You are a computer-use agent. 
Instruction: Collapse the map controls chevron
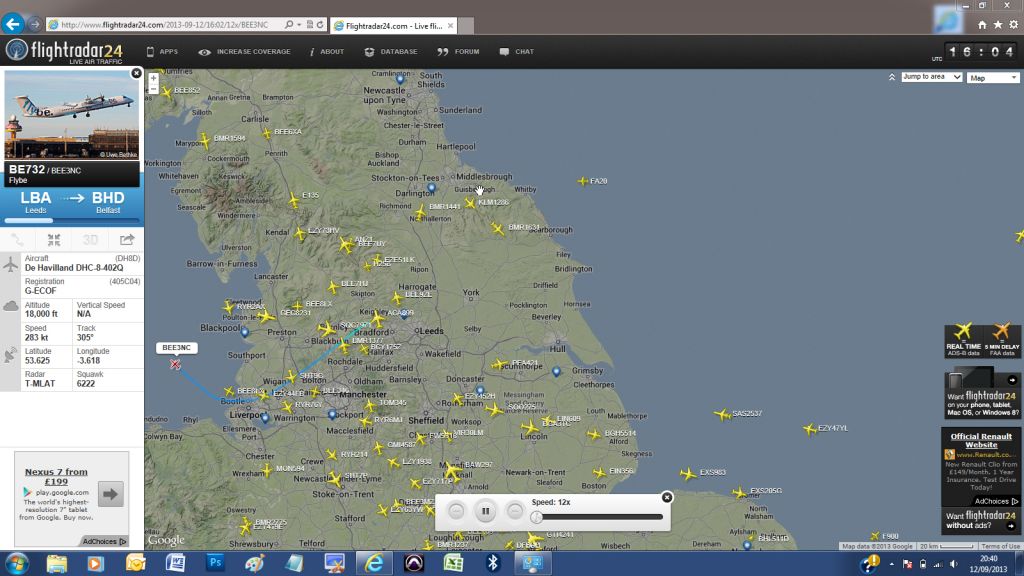click(x=891, y=77)
